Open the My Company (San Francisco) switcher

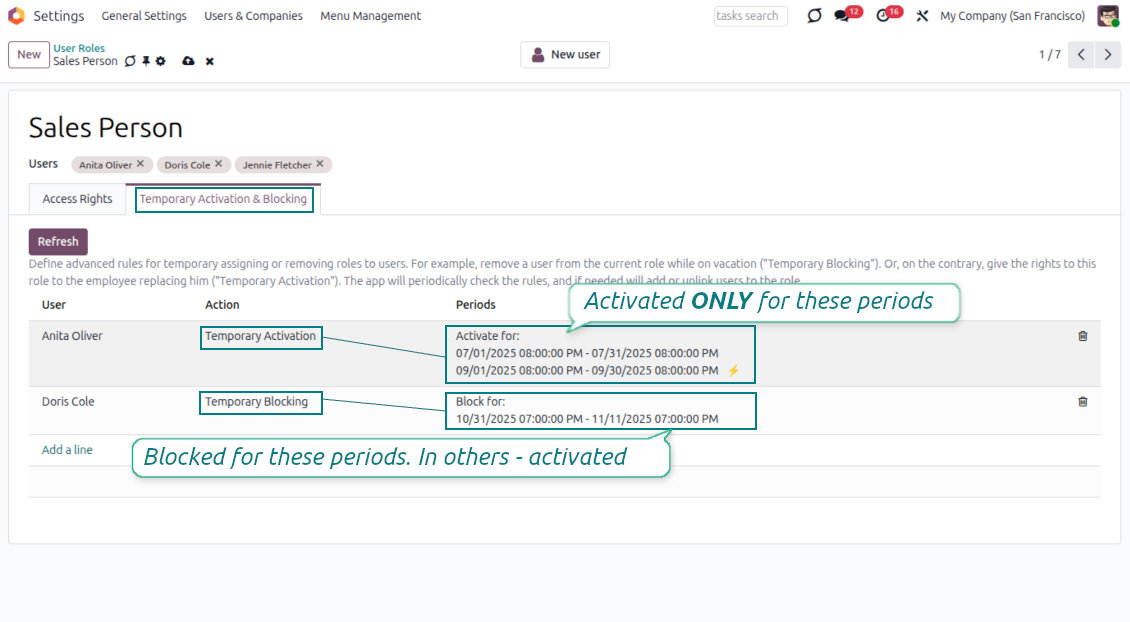point(1012,16)
